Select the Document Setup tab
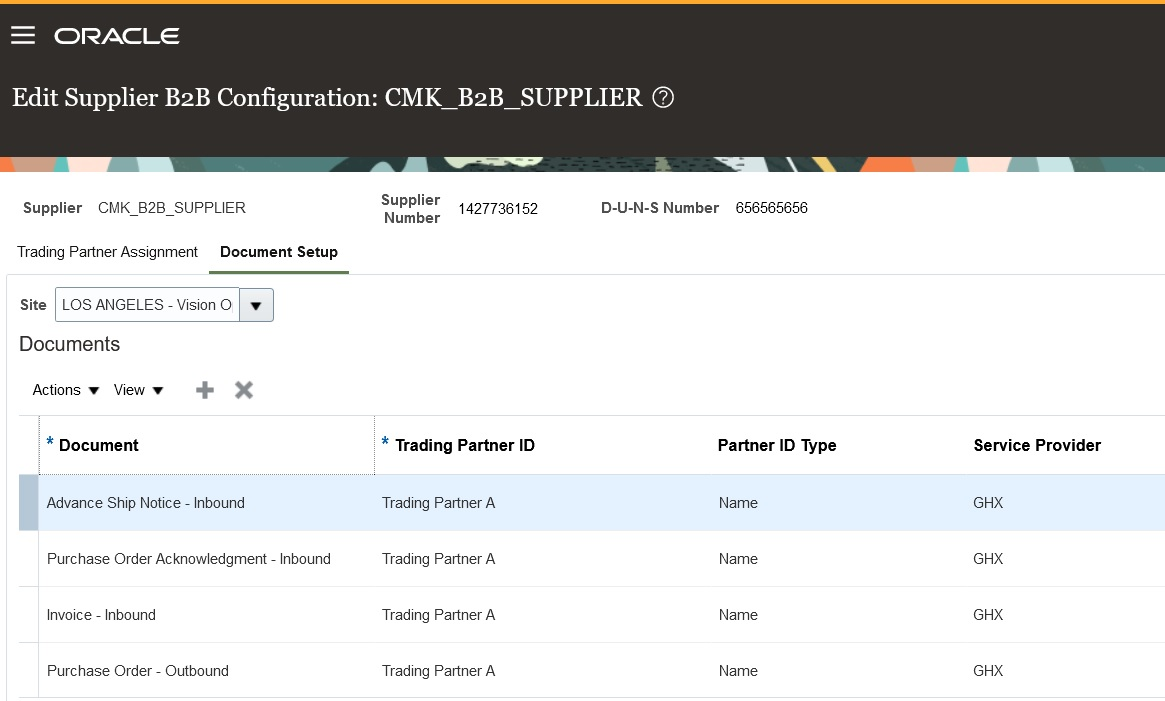This screenshot has height=701, width=1165. pyautogui.click(x=278, y=252)
